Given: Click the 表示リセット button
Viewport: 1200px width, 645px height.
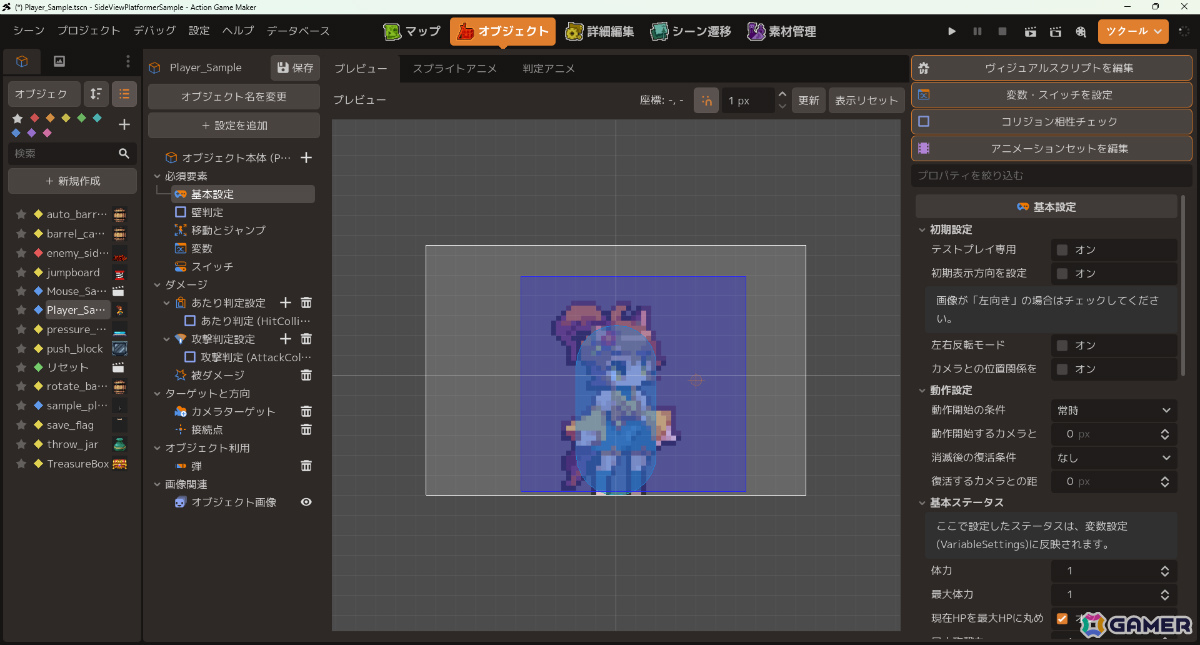Looking at the screenshot, I should click(866, 100).
